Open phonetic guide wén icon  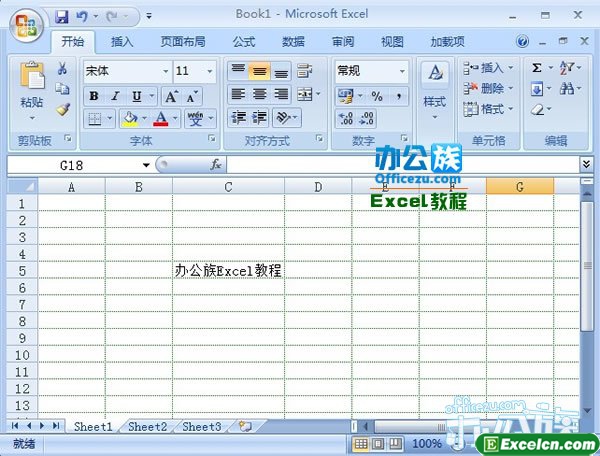tap(196, 119)
